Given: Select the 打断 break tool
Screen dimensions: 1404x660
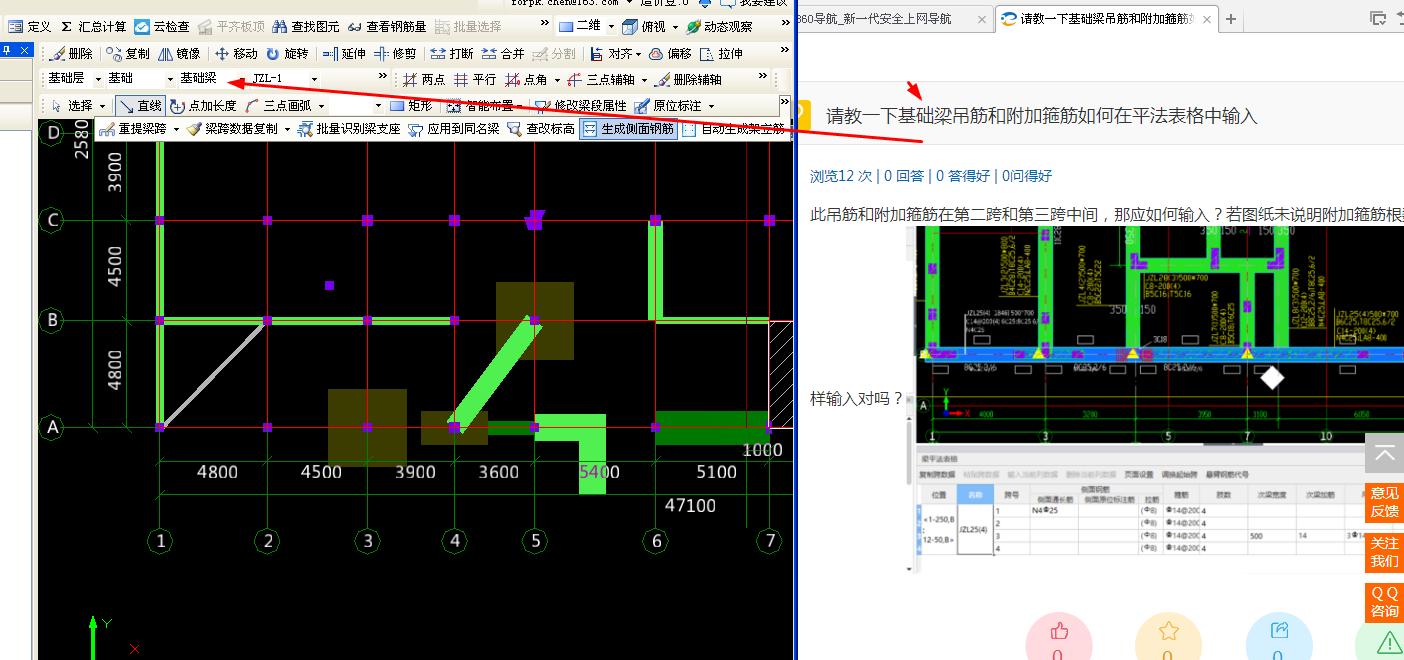Looking at the screenshot, I should pos(452,54).
